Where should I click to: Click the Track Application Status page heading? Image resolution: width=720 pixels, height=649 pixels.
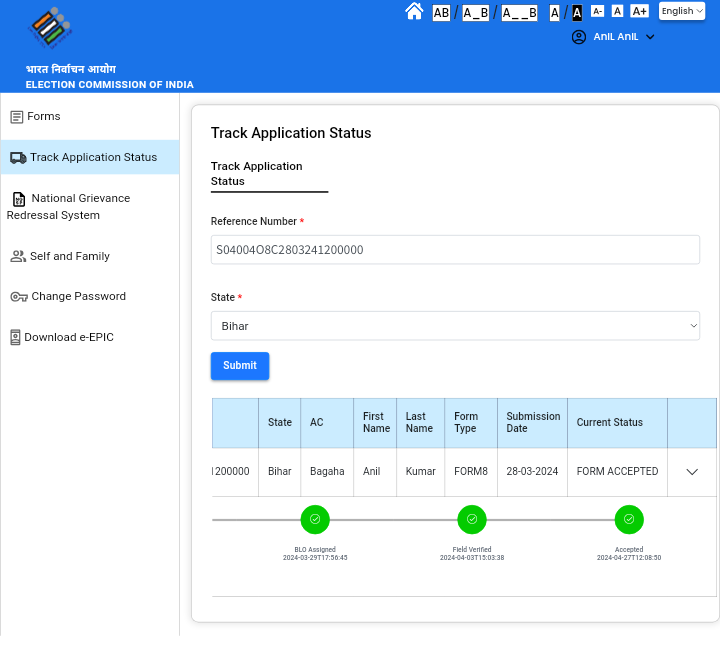click(291, 133)
